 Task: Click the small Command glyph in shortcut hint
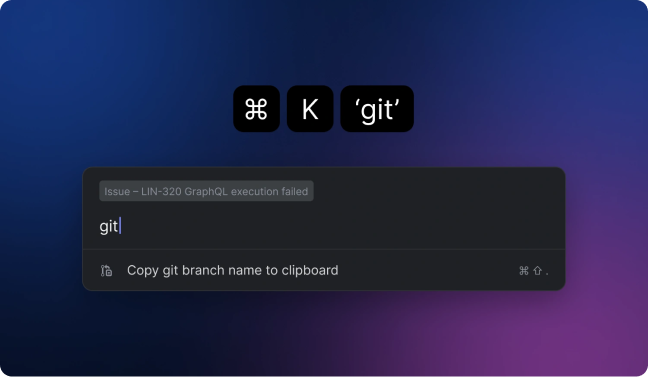(x=524, y=270)
